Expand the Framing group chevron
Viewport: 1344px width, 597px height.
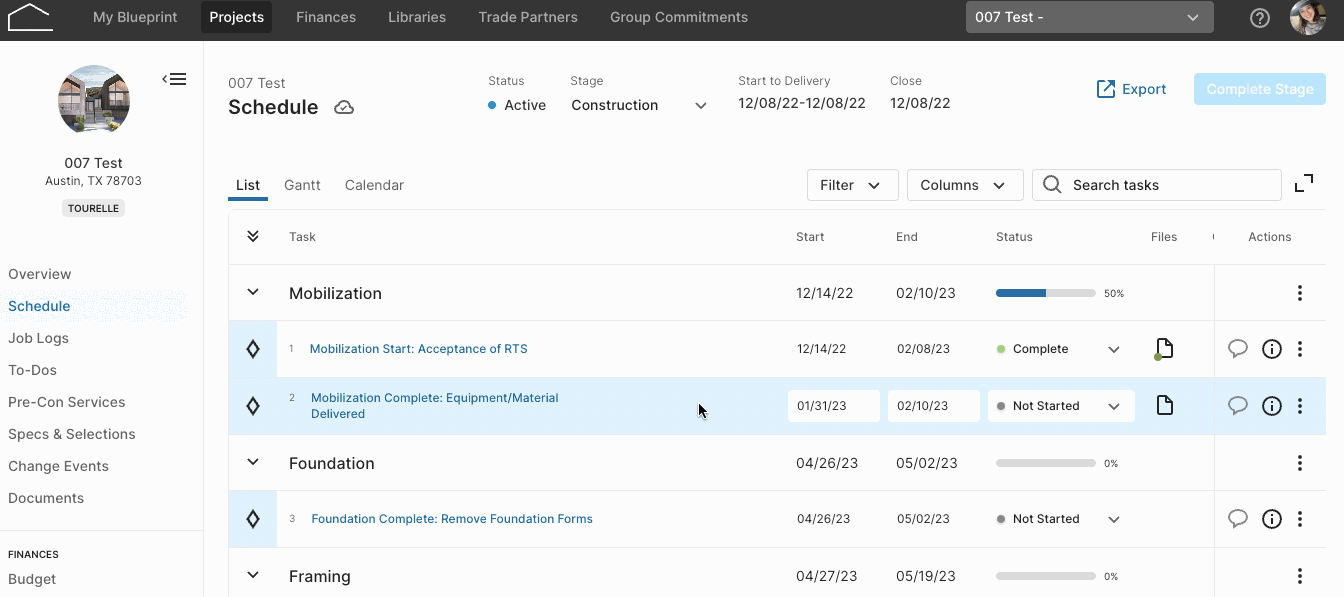(253, 576)
